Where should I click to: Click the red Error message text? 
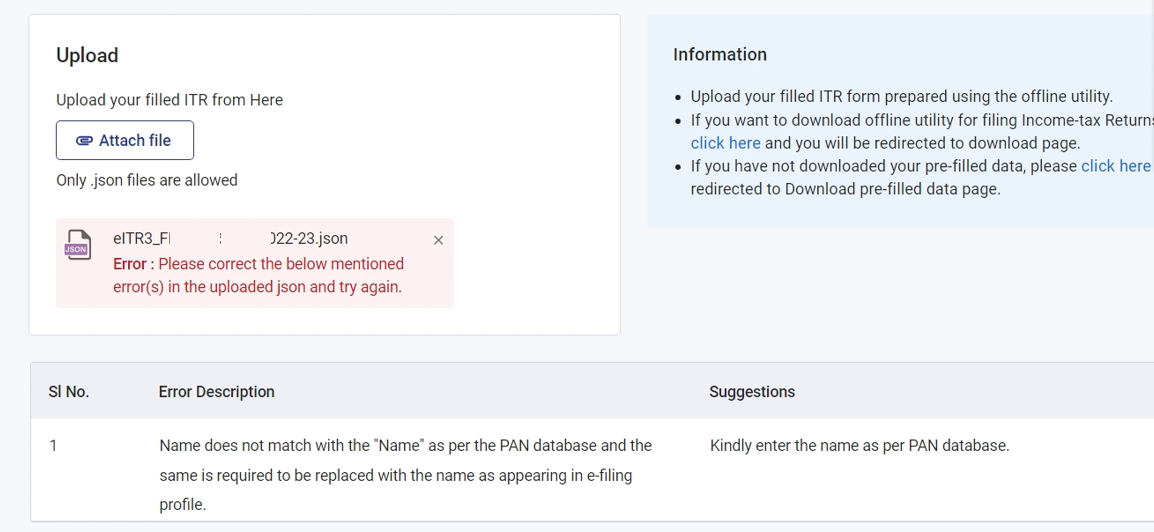258,275
